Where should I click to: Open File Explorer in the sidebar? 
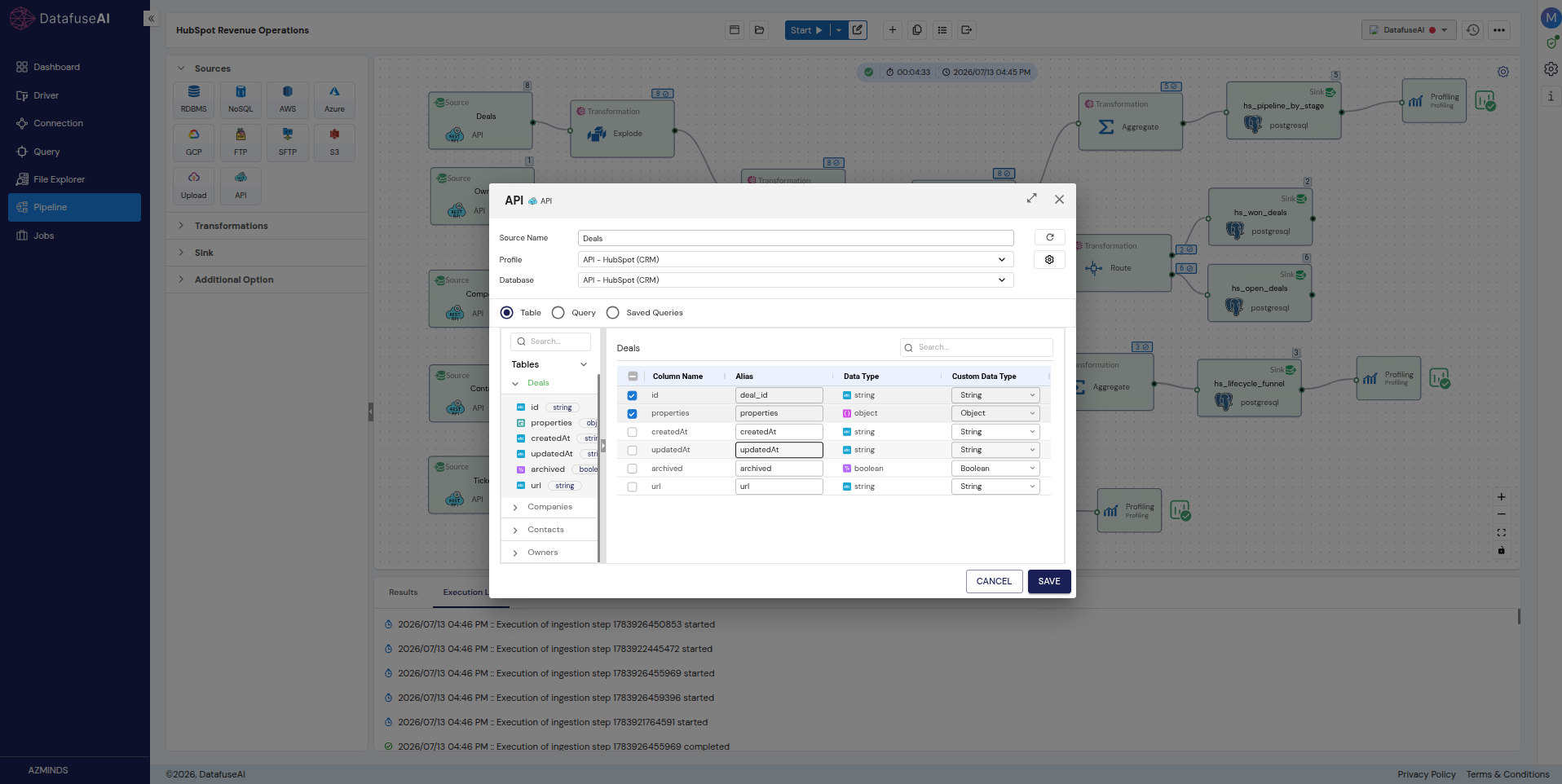(74, 179)
